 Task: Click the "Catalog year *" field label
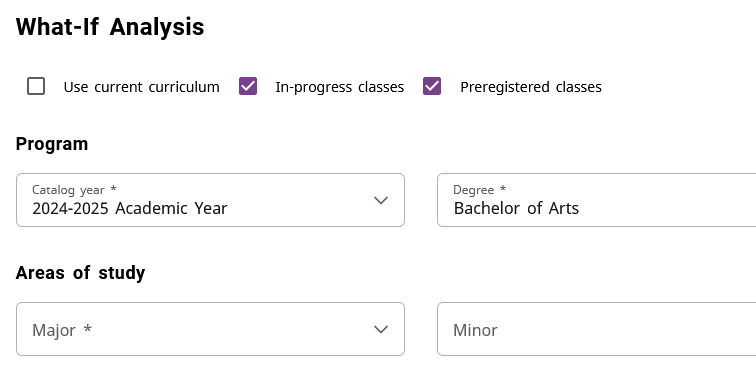point(74,190)
